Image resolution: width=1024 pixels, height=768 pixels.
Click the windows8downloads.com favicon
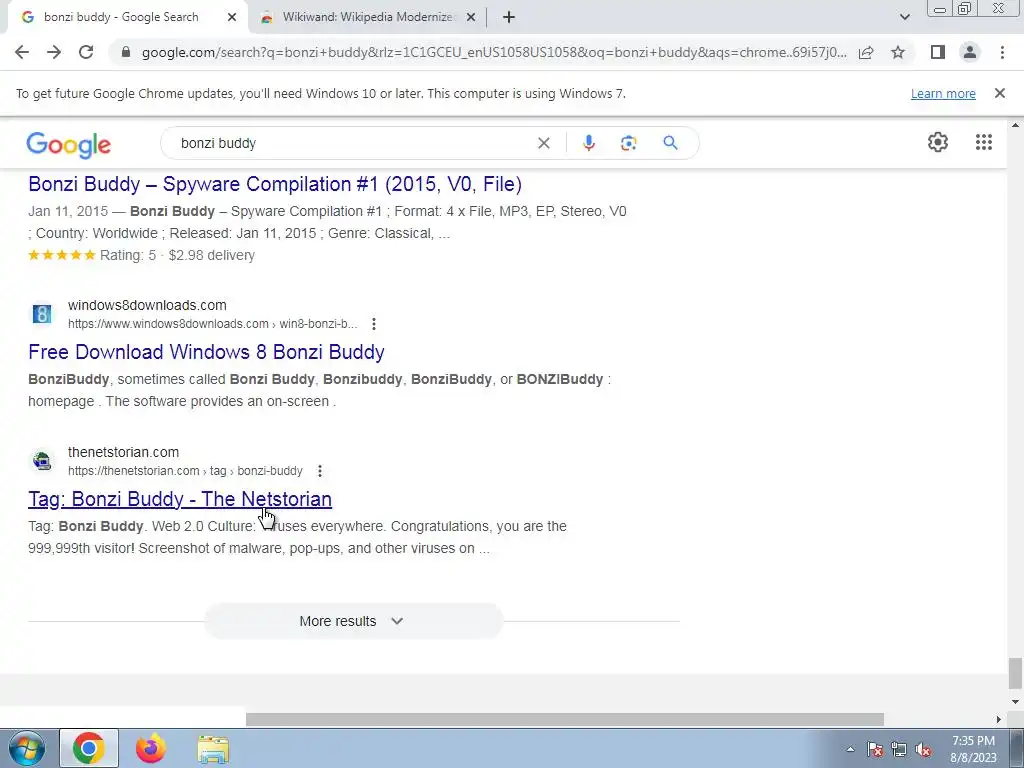point(42,314)
